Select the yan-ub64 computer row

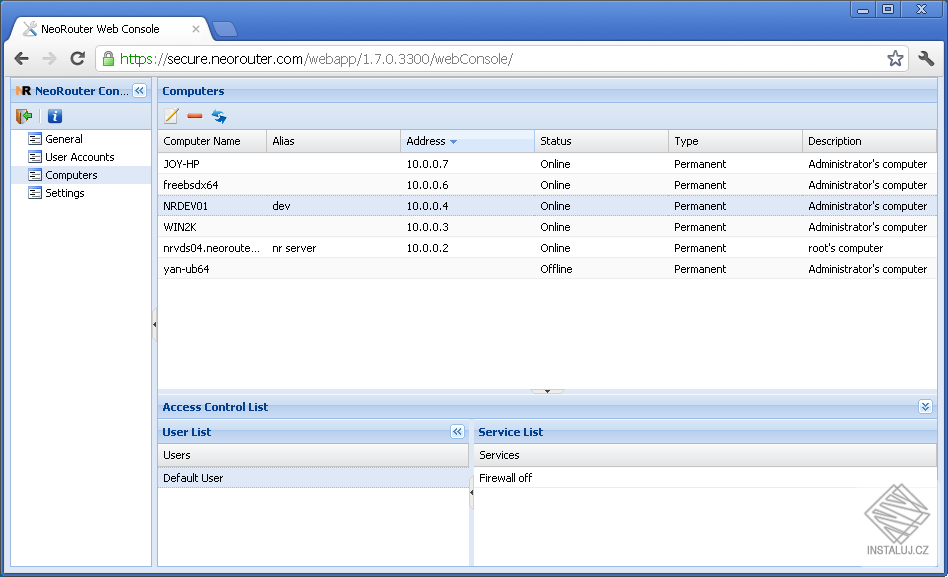coord(547,269)
